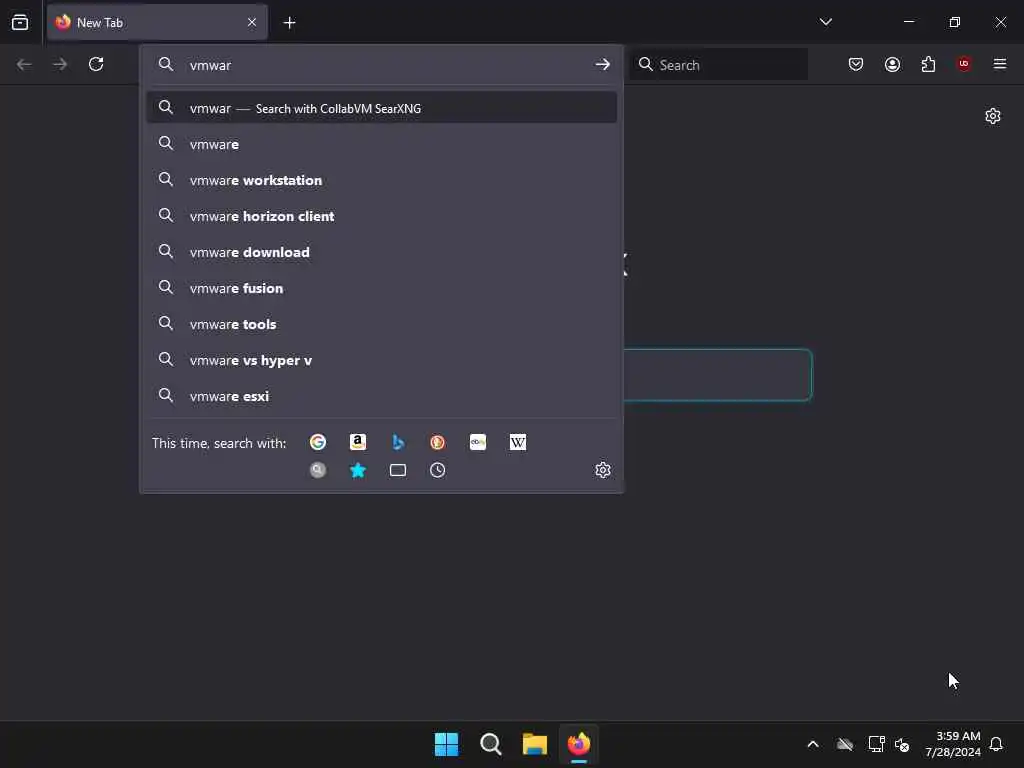Search this time with eBay

coord(477,442)
